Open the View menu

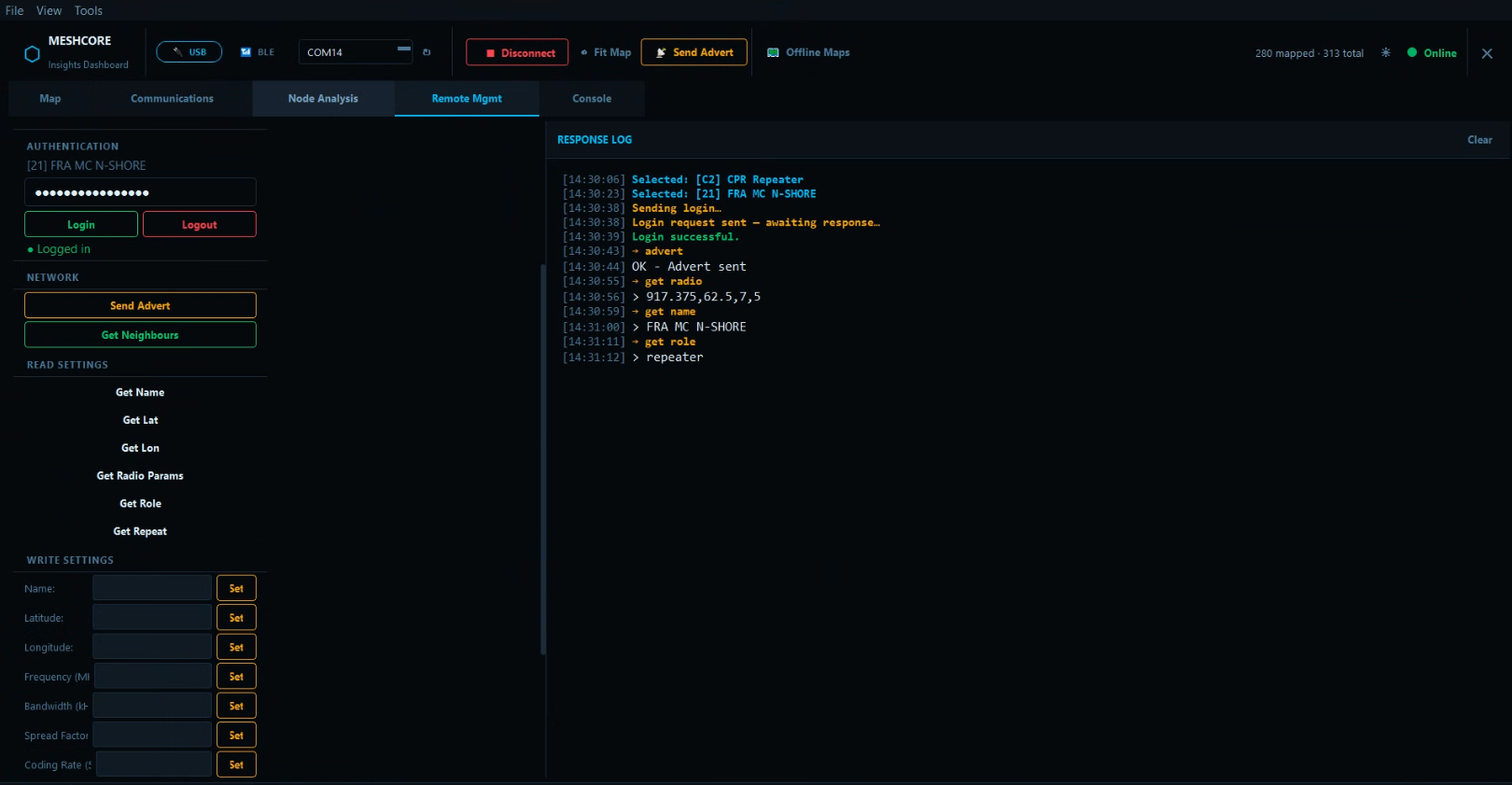tap(49, 10)
